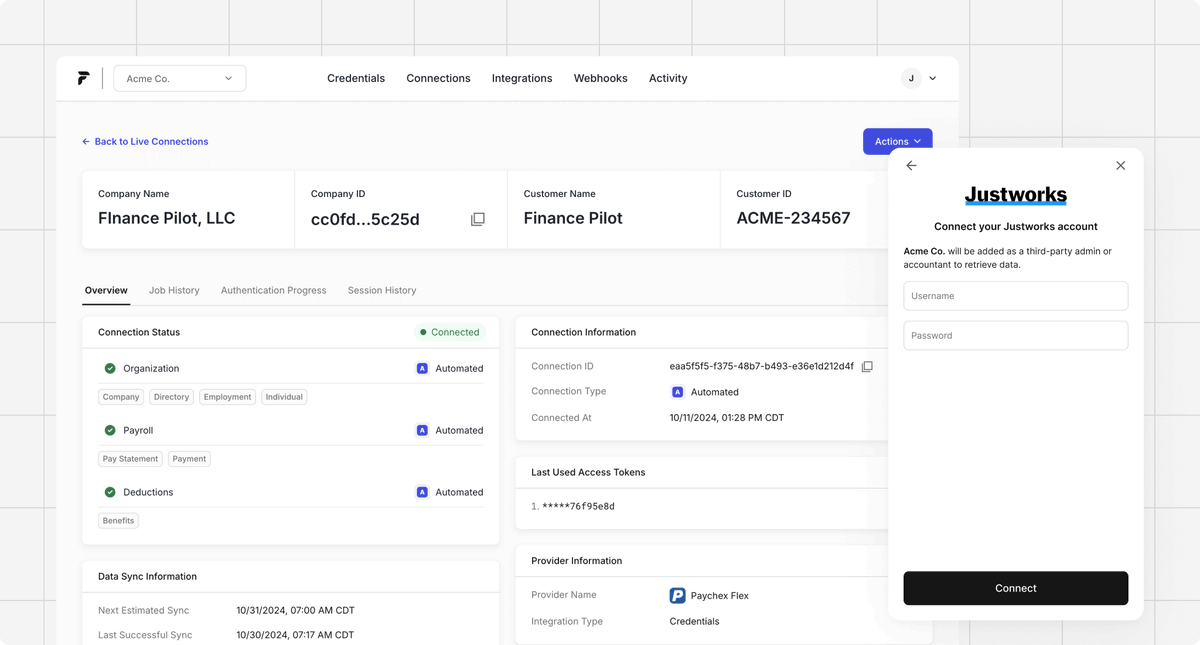
Task: Return via Back to Live Connections link
Action: (x=145, y=142)
